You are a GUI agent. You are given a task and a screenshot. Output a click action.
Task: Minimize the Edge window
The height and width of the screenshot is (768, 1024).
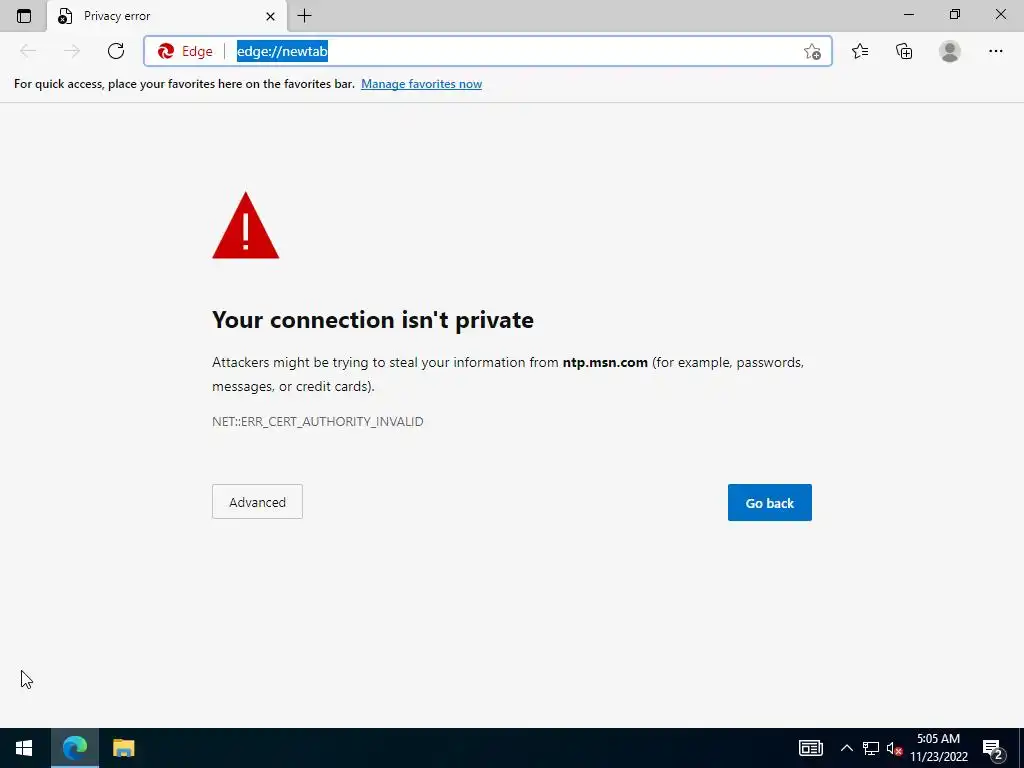(x=908, y=14)
